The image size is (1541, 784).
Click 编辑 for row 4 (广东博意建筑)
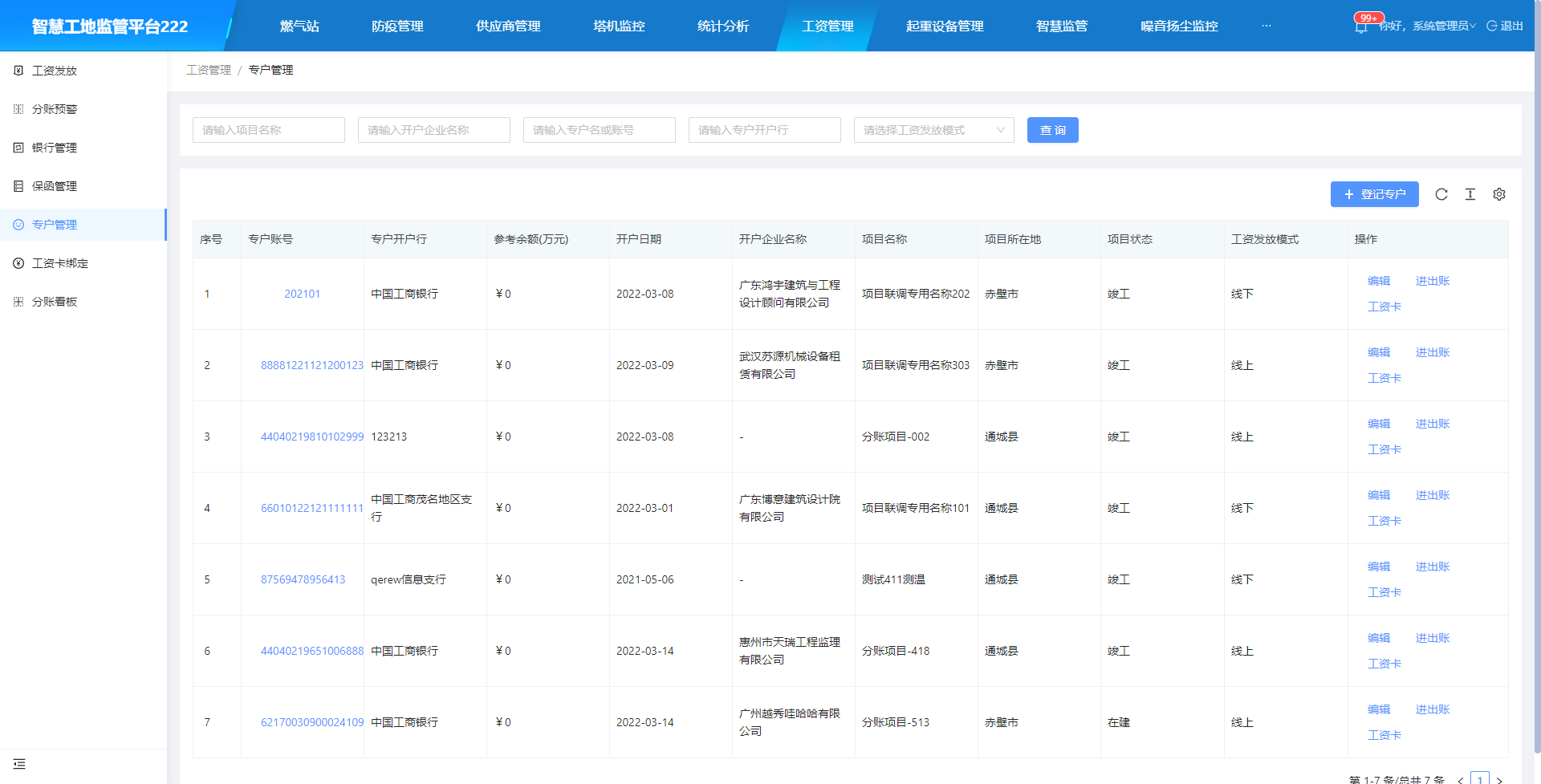[x=1379, y=495]
